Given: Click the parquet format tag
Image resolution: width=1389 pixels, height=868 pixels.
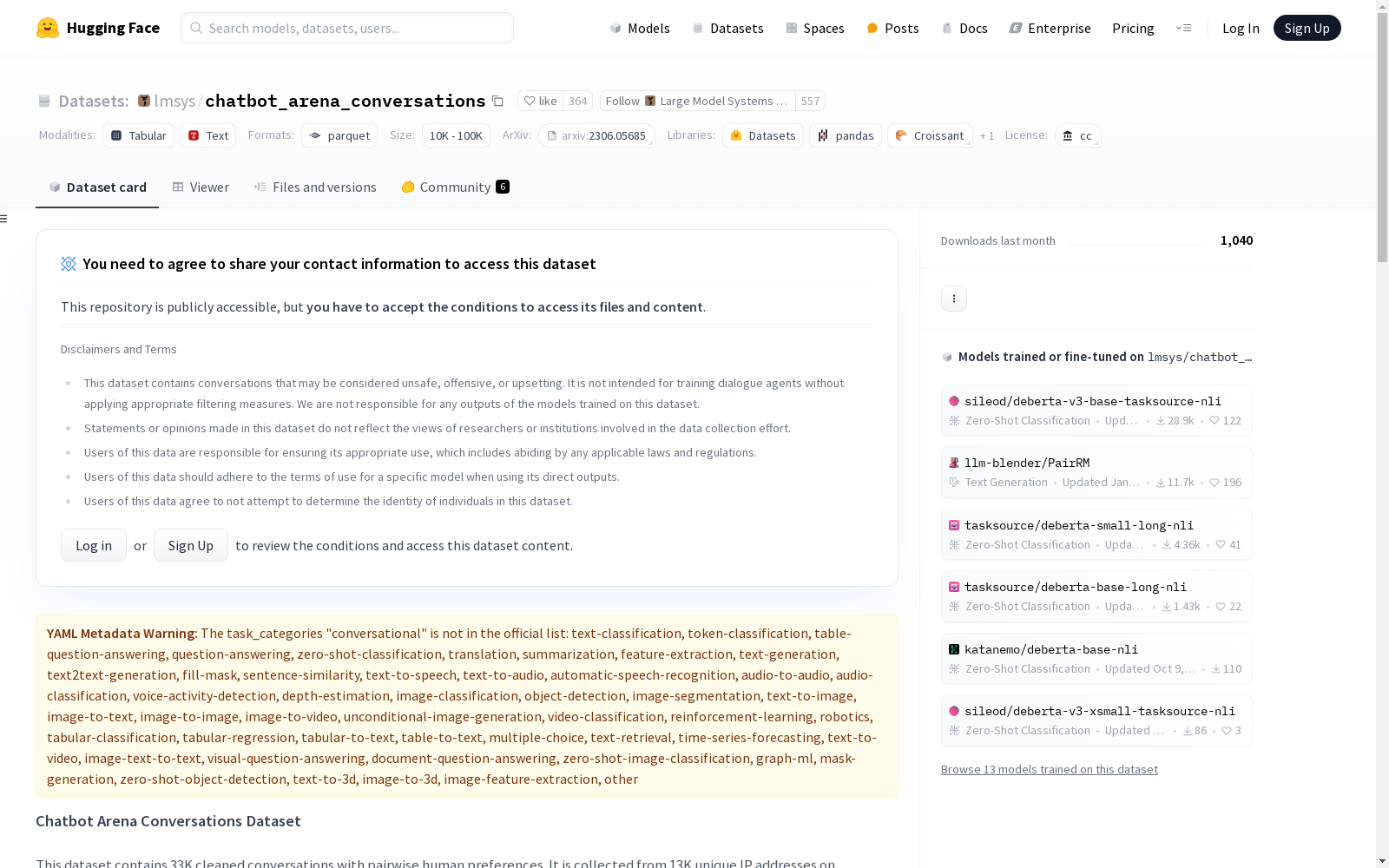Looking at the screenshot, I should [339, 135].
